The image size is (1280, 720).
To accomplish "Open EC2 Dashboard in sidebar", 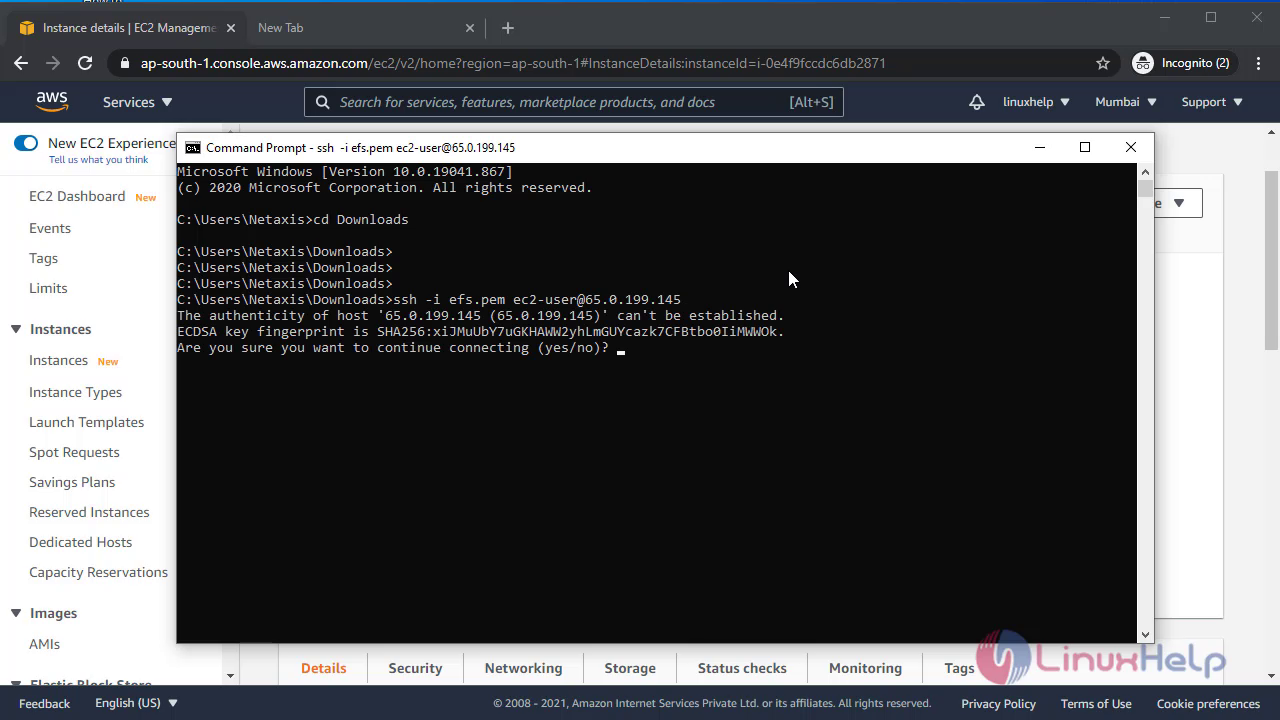I will point(77,196).
